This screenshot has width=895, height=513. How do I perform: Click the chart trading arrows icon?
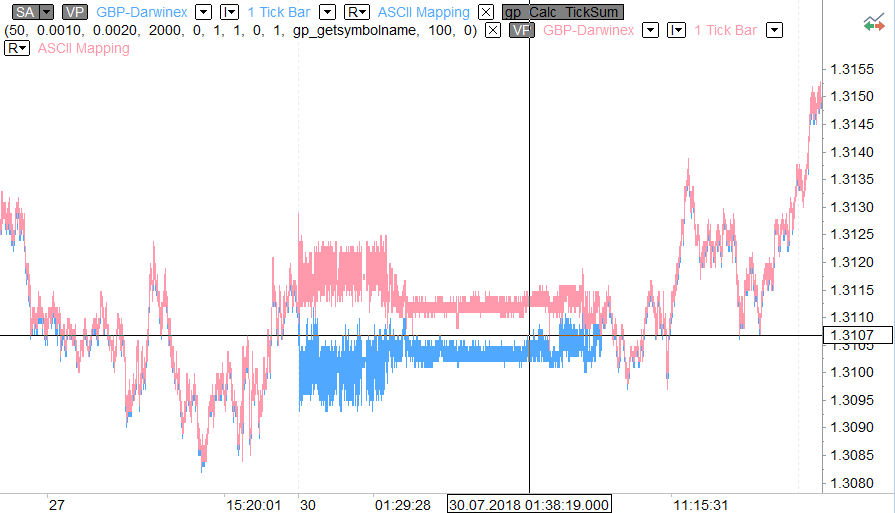[874, 23]
